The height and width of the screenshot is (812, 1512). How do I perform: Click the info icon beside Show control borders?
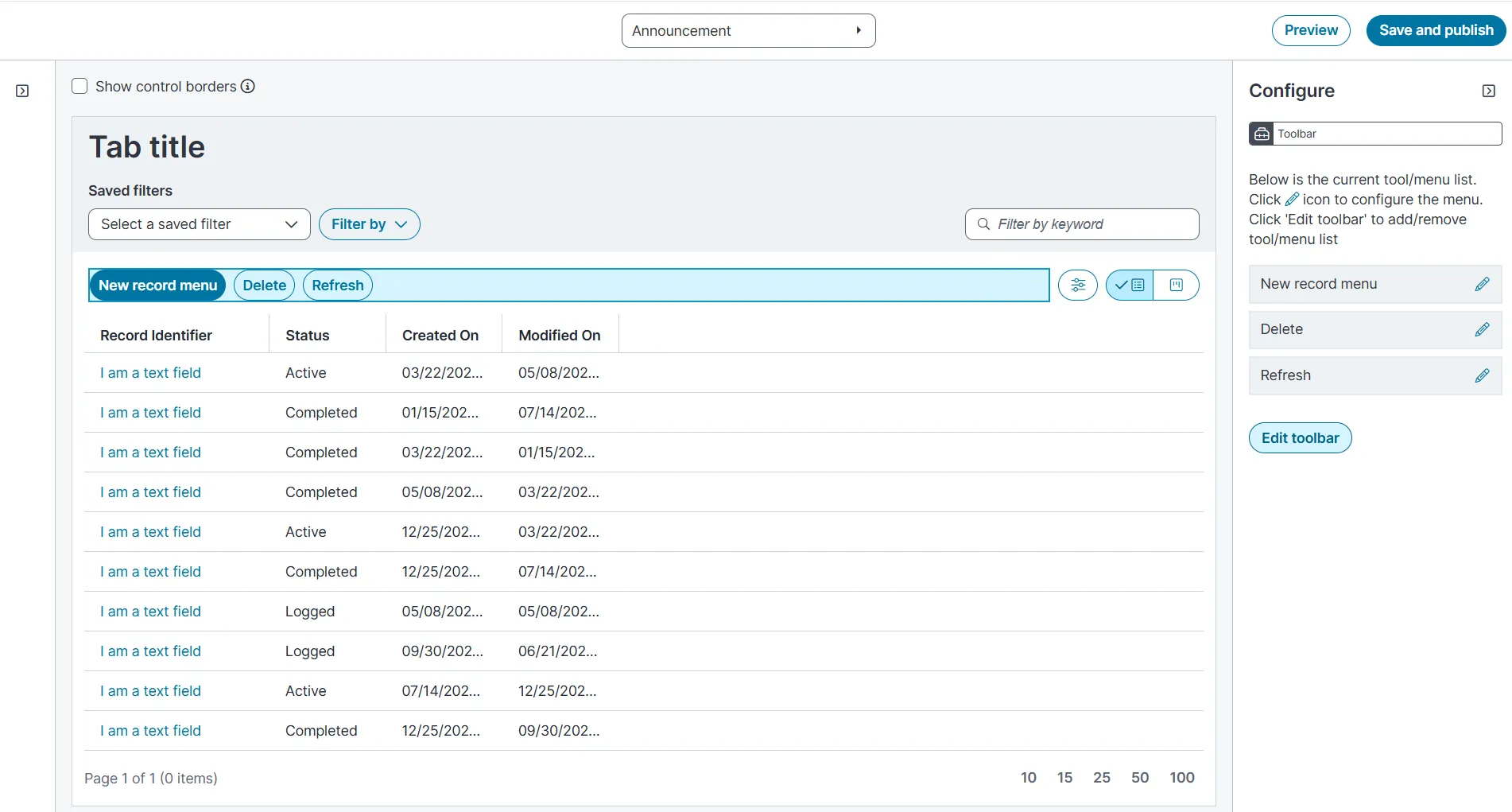coord(248,86)
